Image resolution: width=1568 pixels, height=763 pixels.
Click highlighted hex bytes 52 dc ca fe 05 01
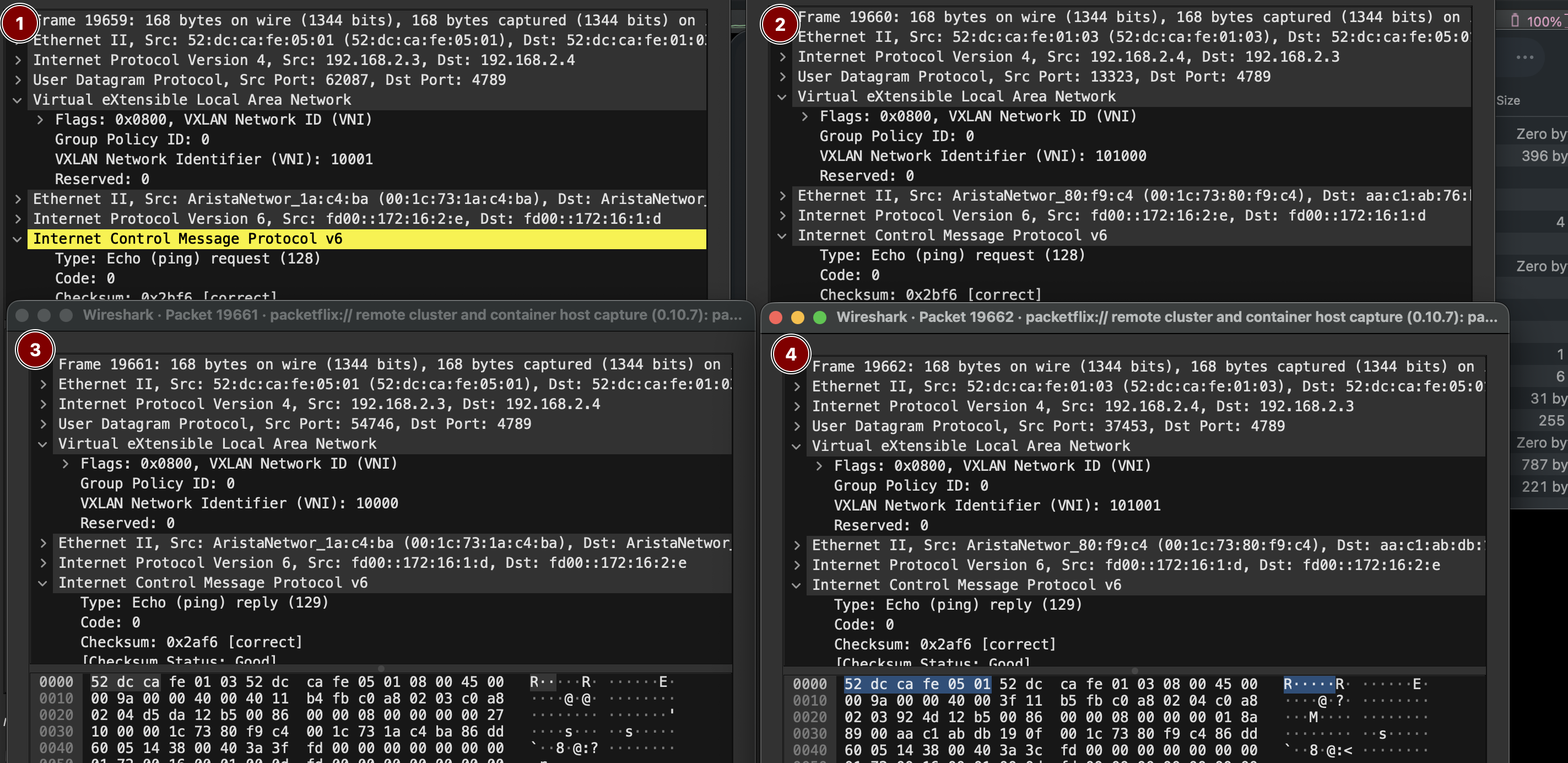917,684
